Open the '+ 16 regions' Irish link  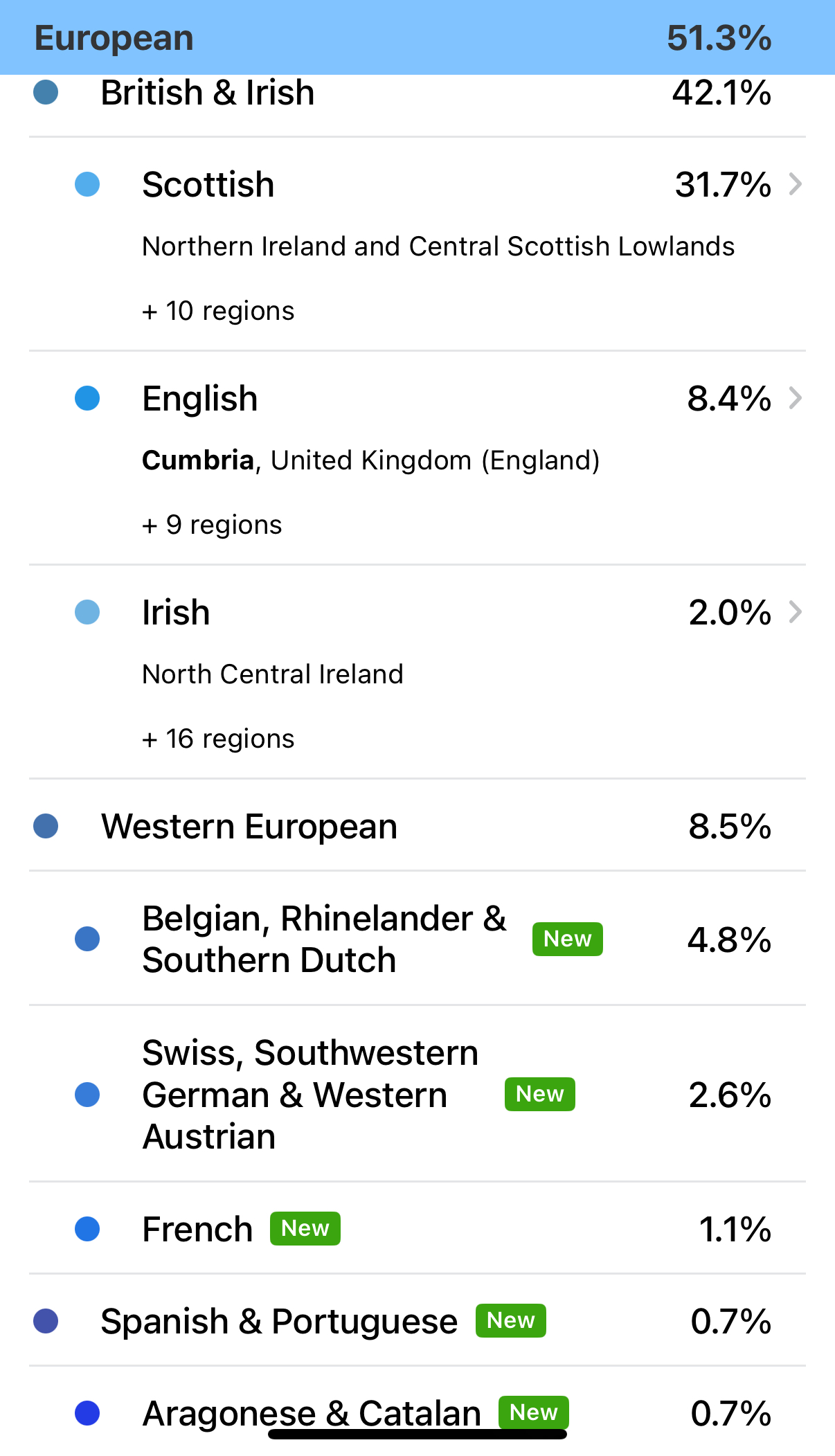point(218,739)
